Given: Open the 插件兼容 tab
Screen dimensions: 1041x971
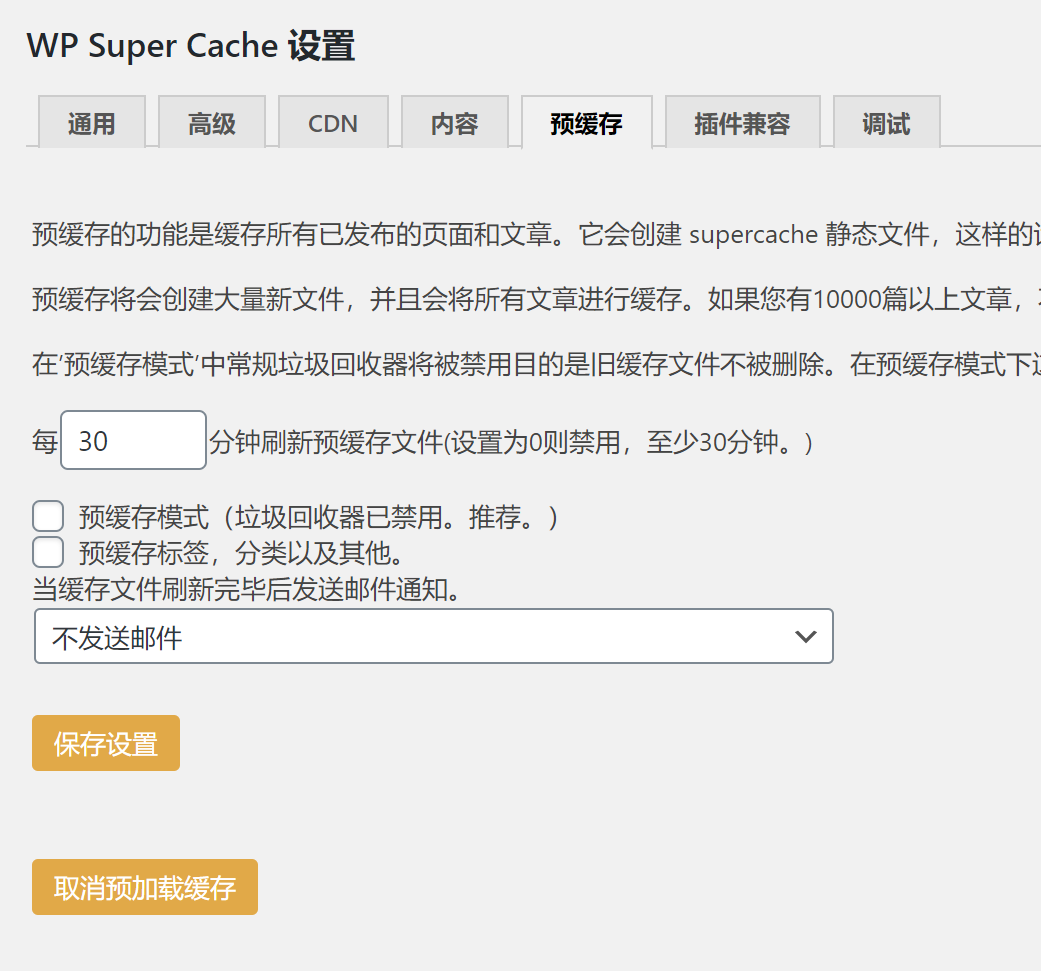Looking at the screenshot, I should [742, 123].
